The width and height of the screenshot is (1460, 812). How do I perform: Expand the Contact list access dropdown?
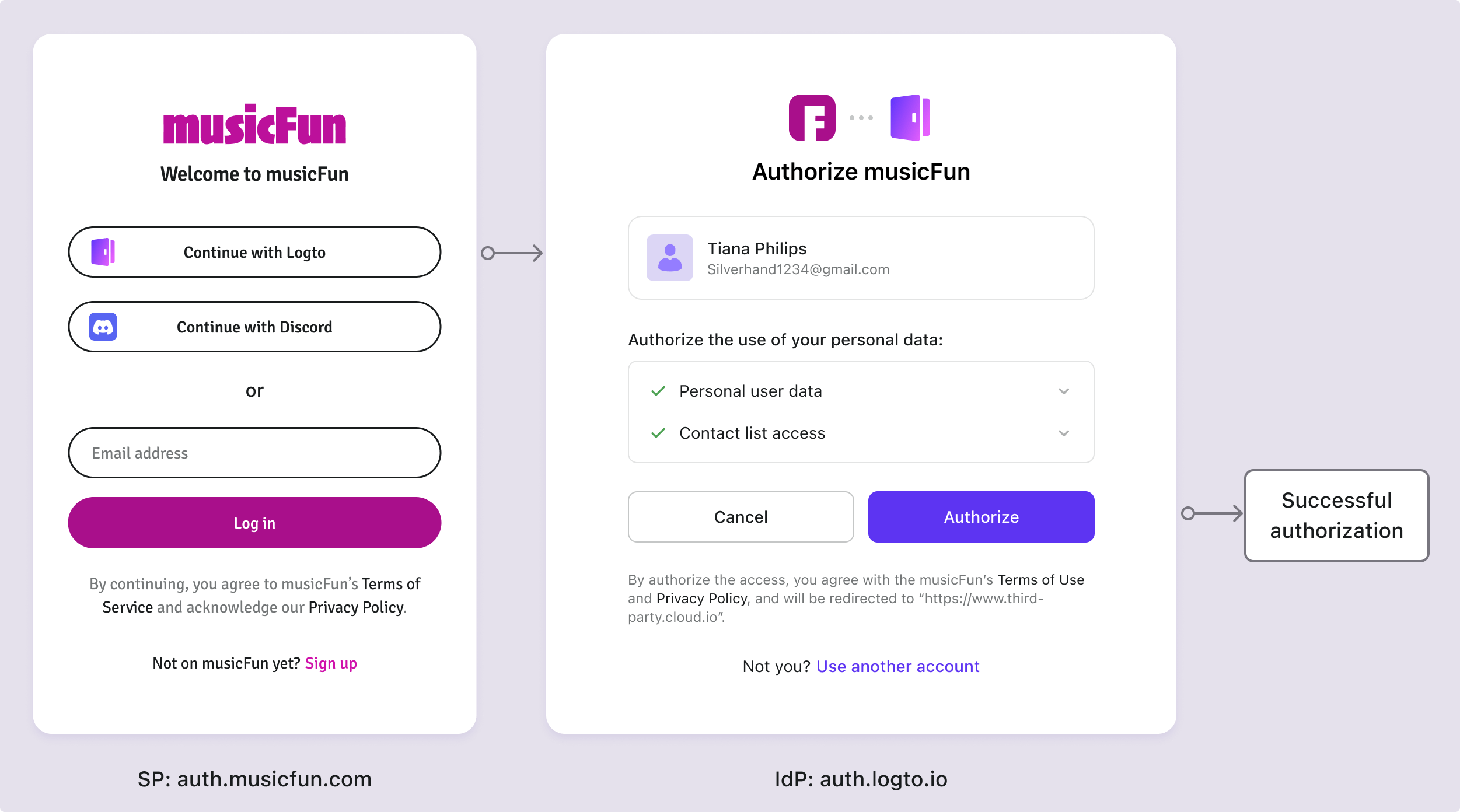click(x=1063, y=432)
